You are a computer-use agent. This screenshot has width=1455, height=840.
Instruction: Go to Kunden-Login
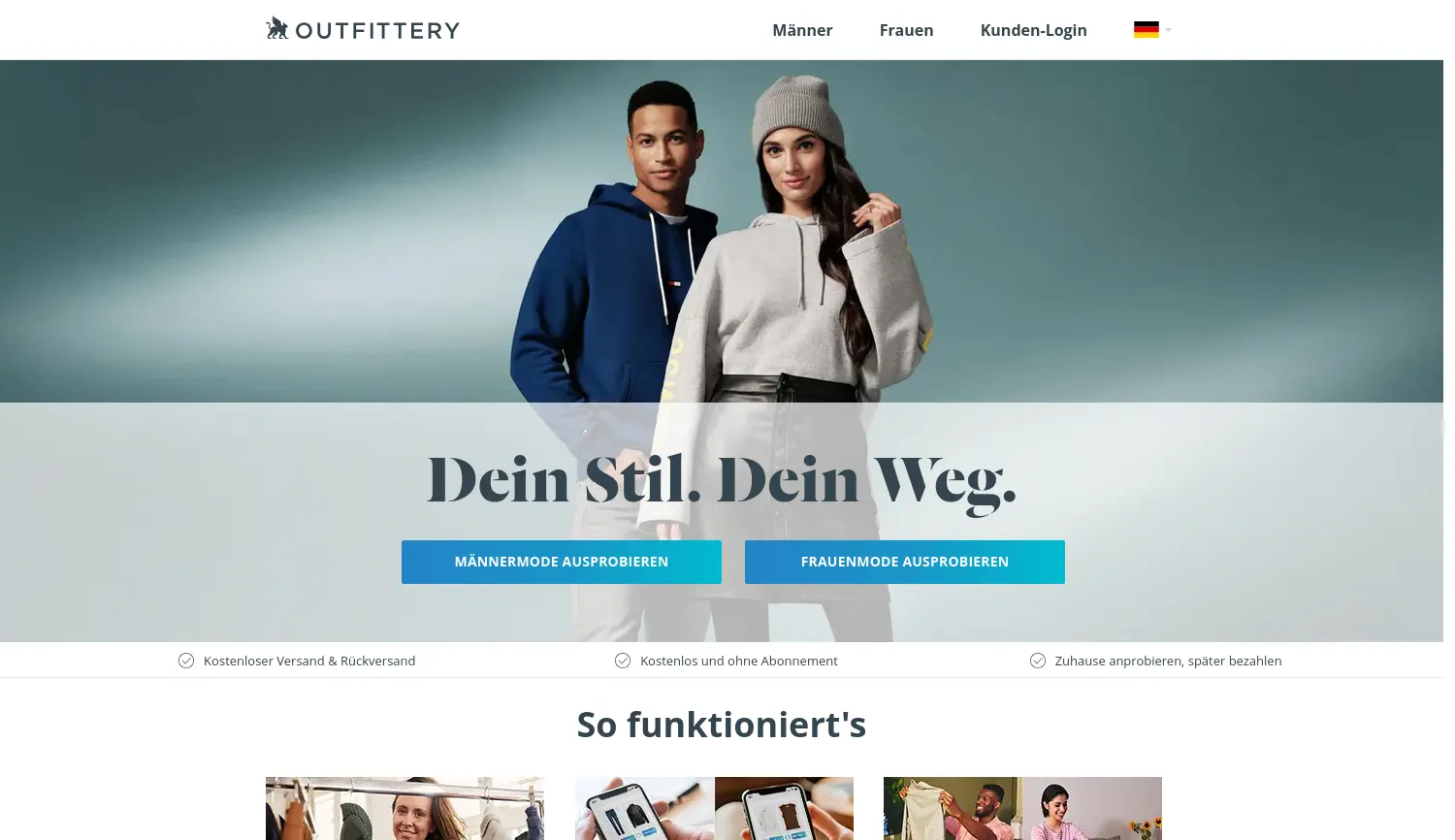[1033, 30]
